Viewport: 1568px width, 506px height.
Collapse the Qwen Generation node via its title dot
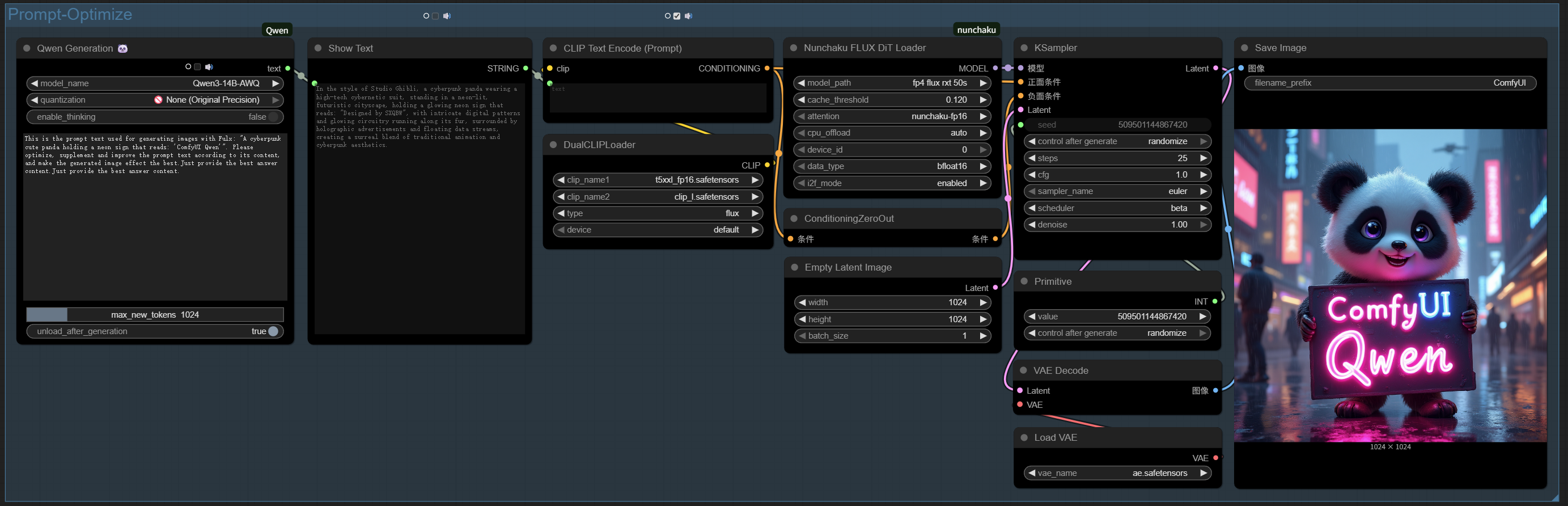[x=27, y=48]
